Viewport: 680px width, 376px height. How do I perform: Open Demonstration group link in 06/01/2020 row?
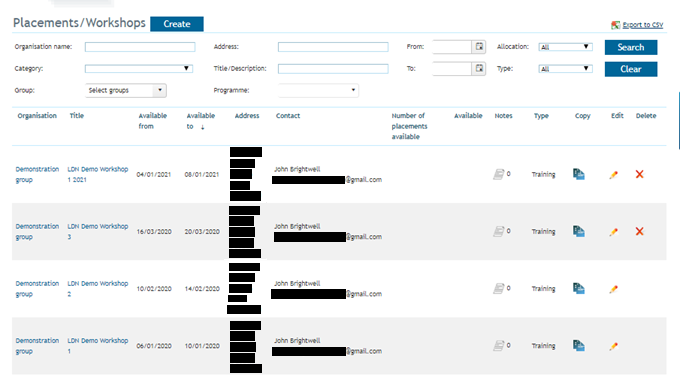pyautogui.click(x=37, y=346)
